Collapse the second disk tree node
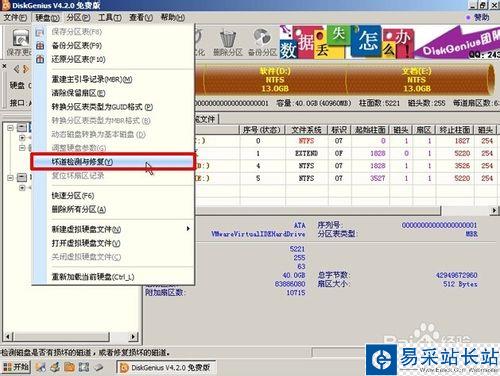500x376 pixels. coord(10,178)
